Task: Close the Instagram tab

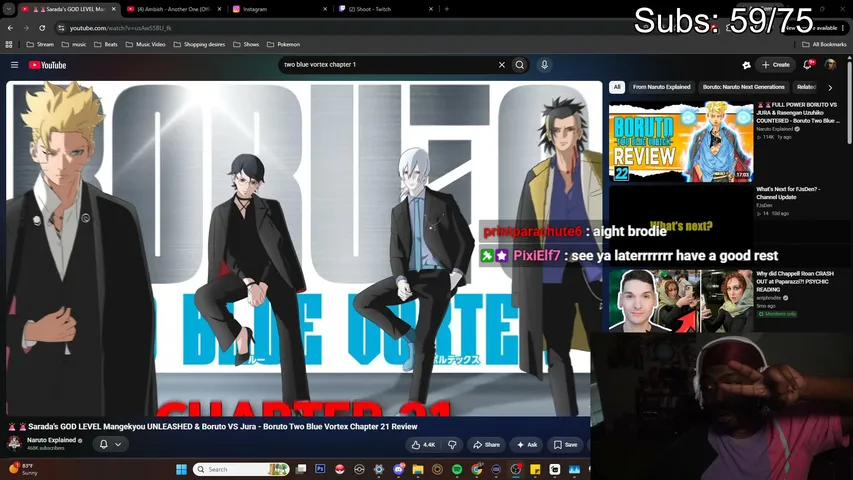Action: pos(325,9)
